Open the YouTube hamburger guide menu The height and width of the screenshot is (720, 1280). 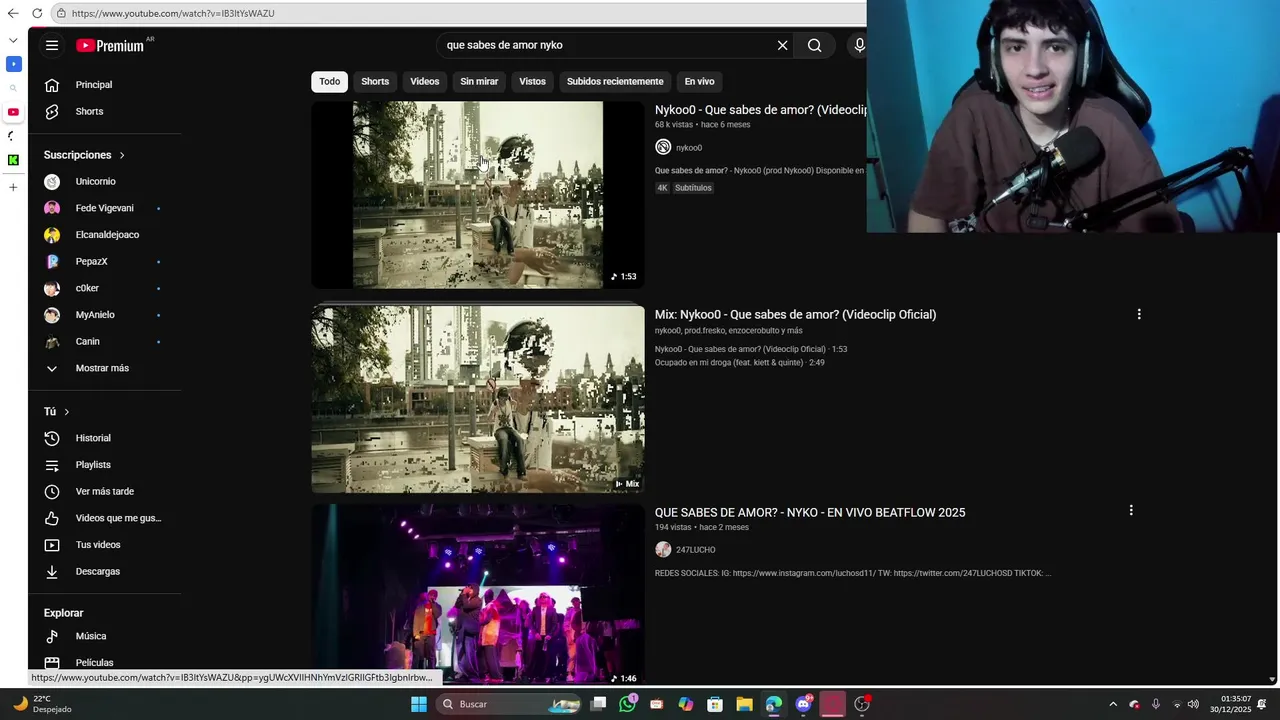point(52,45)
